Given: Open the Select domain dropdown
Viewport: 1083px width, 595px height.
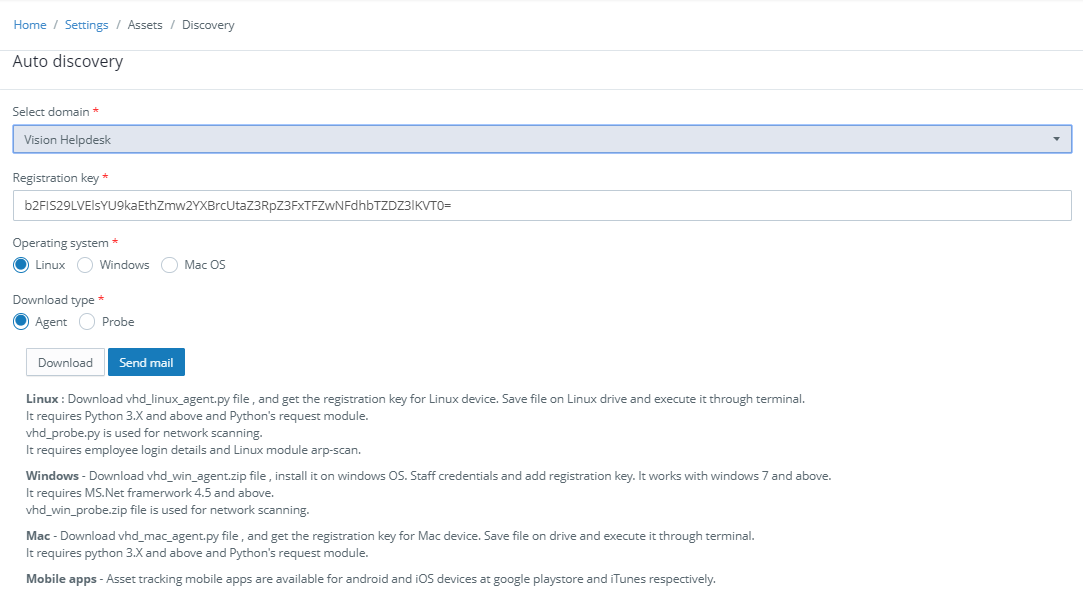Looking at the screenshot, I should click(x=542, y=139).
